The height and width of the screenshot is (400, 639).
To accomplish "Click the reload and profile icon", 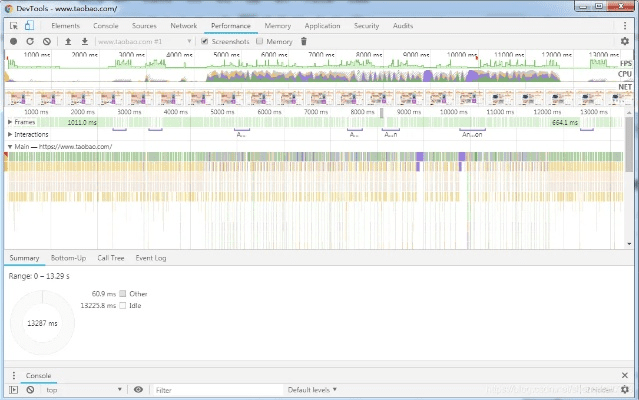I will (30, 41).
